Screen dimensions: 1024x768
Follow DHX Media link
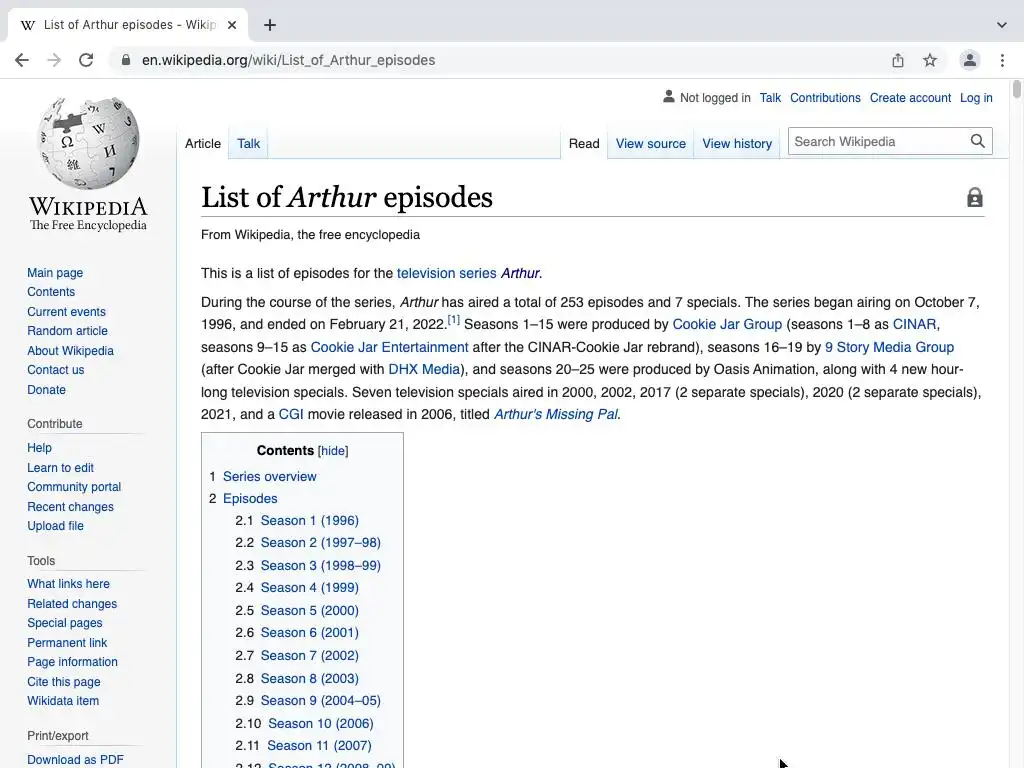coord(424,369)
